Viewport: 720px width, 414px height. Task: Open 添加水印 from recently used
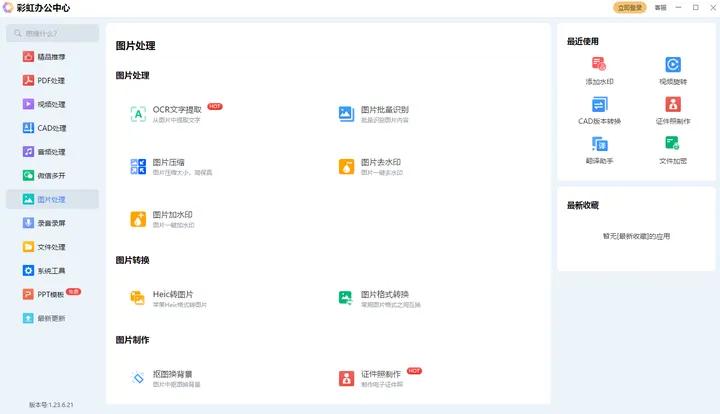point(599,71)
